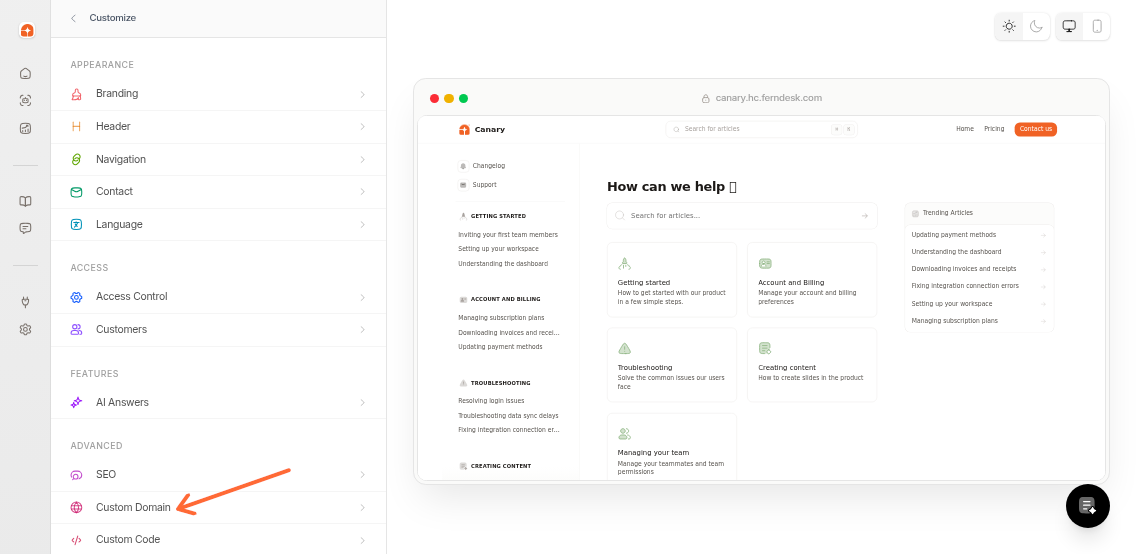Switch preview to light mode
1136x554 pixels.
[x=1009, y=26]
